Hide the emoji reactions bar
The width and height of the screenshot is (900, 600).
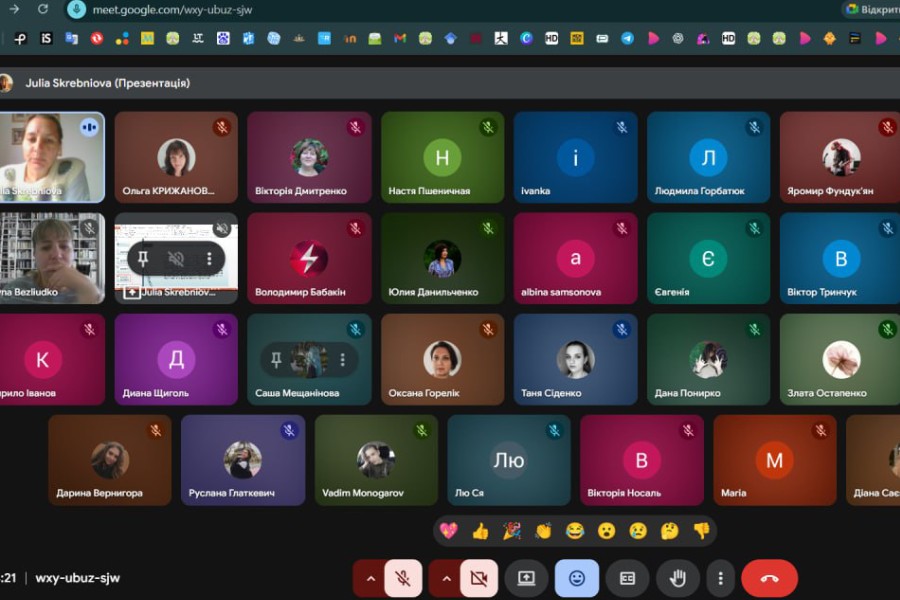pyautogui.click(x=577, y=578)
